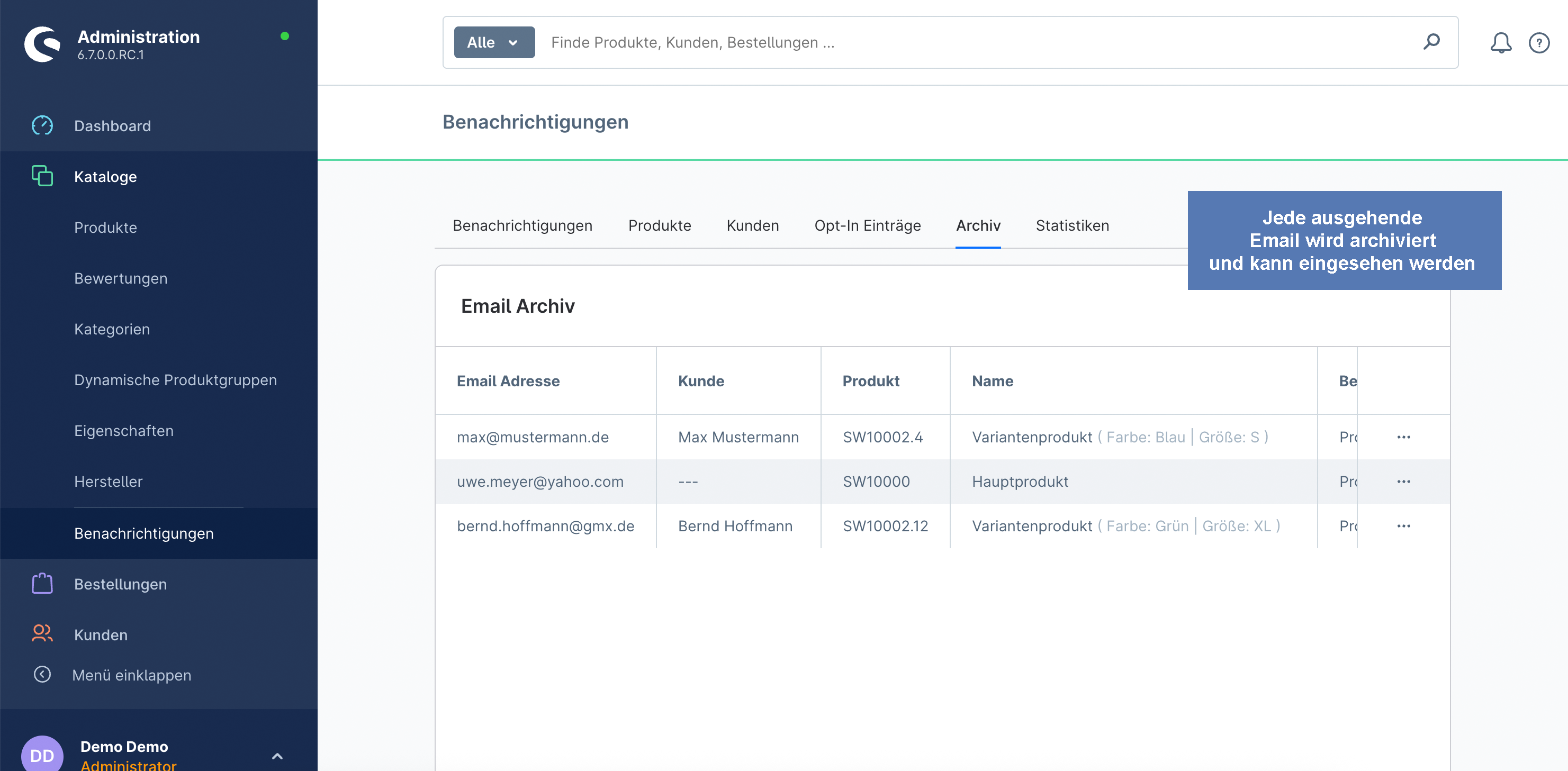Open the notifications bell icon
This screenshot has width=1568, height=771.
(1501, 42)
